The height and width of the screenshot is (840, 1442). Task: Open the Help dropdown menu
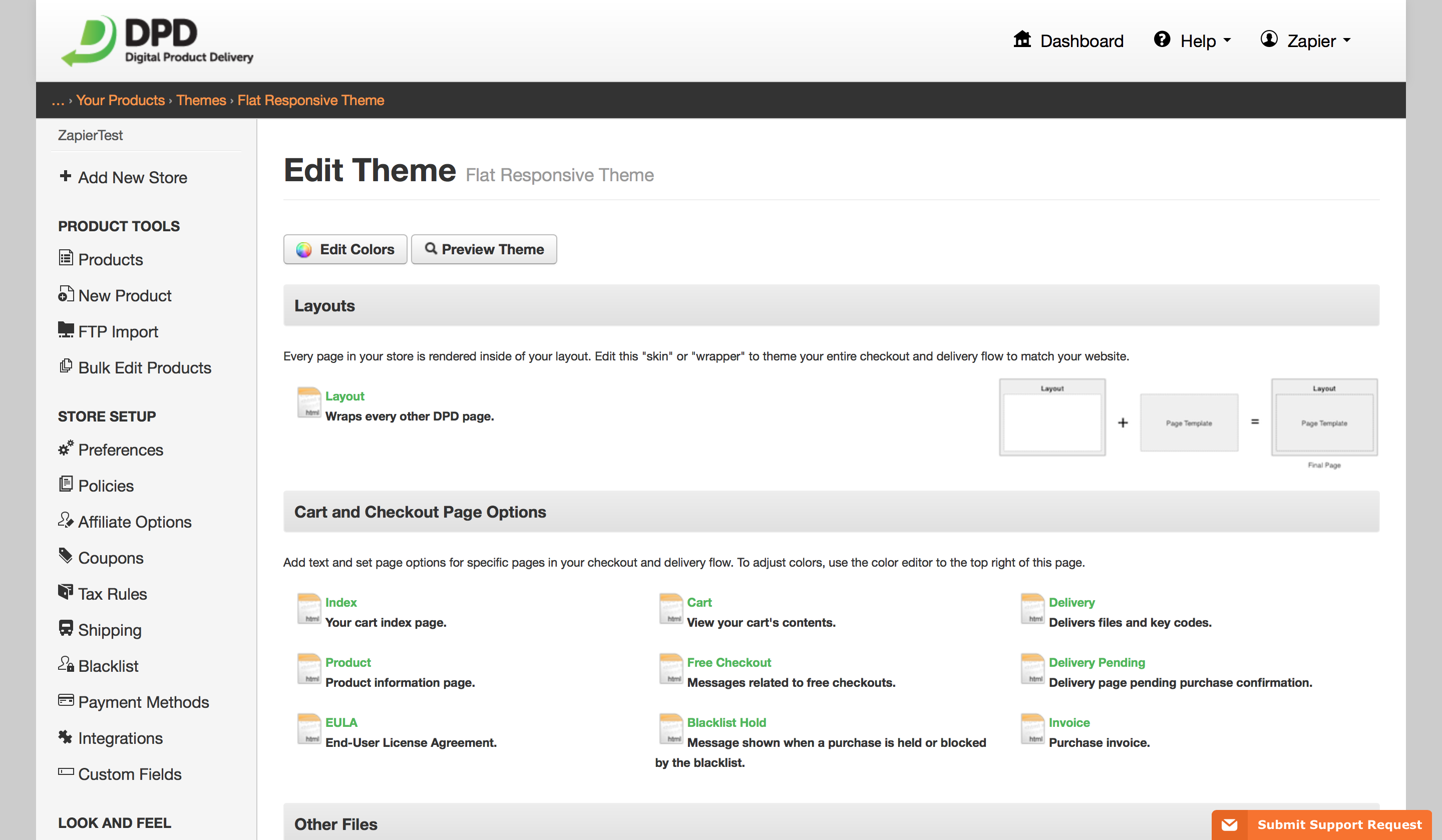[x=1192, y=40]
